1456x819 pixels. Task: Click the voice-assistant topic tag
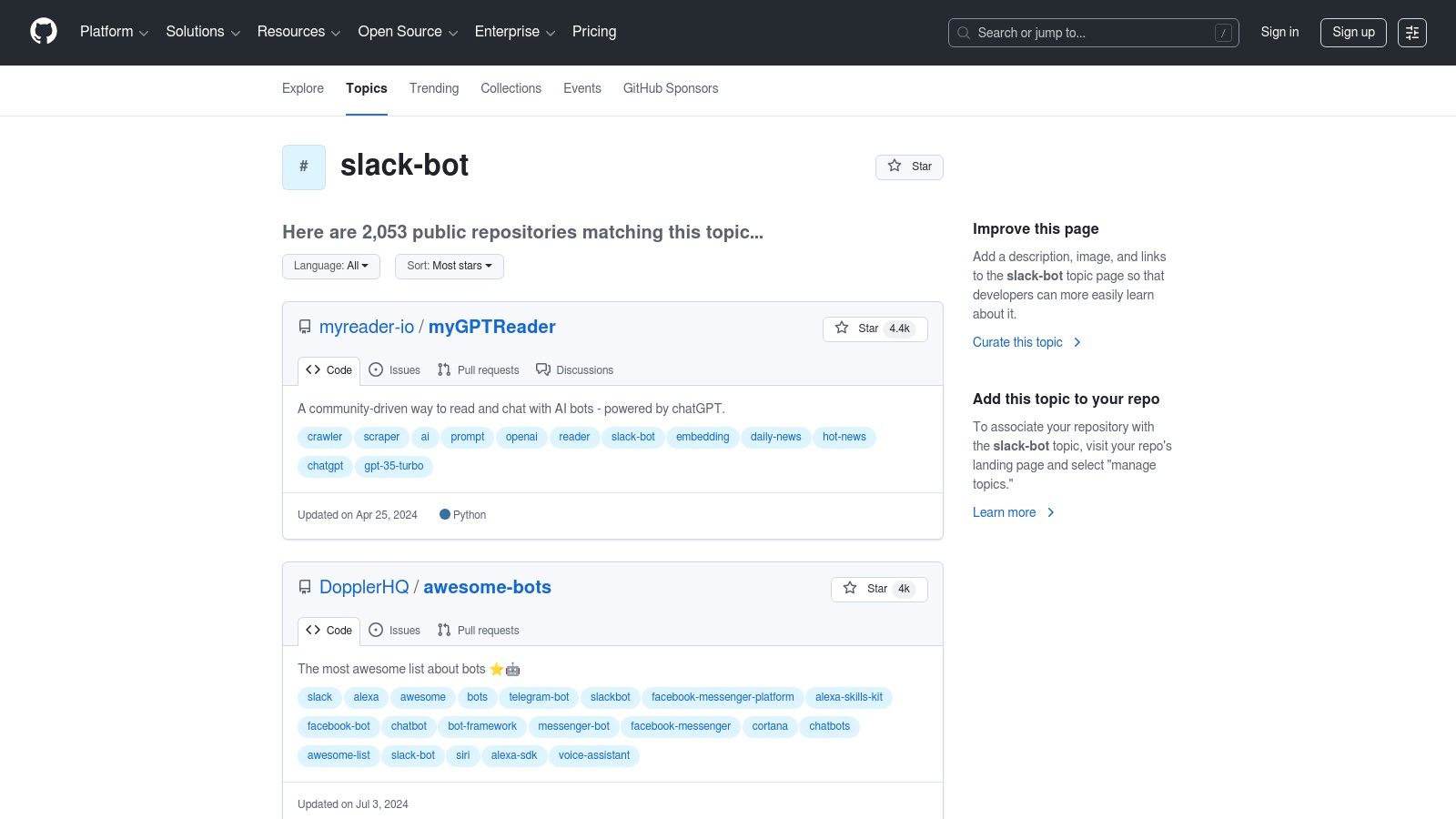(x=594, y=756)
